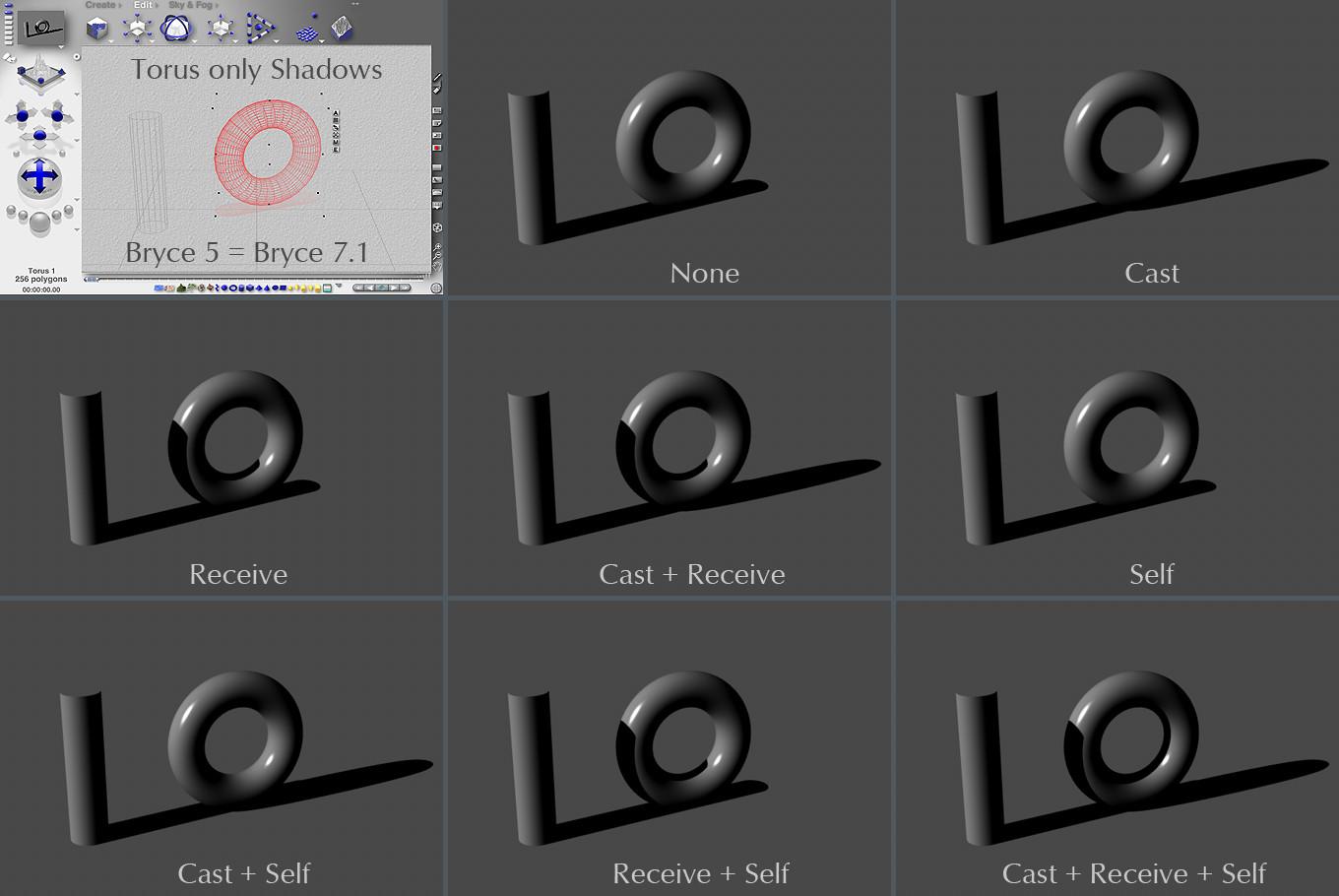Image resolution: width=1339 pixels, height=896 pixels.
Task: Click the animation timeline scrubber
Action: coord(91,279)
